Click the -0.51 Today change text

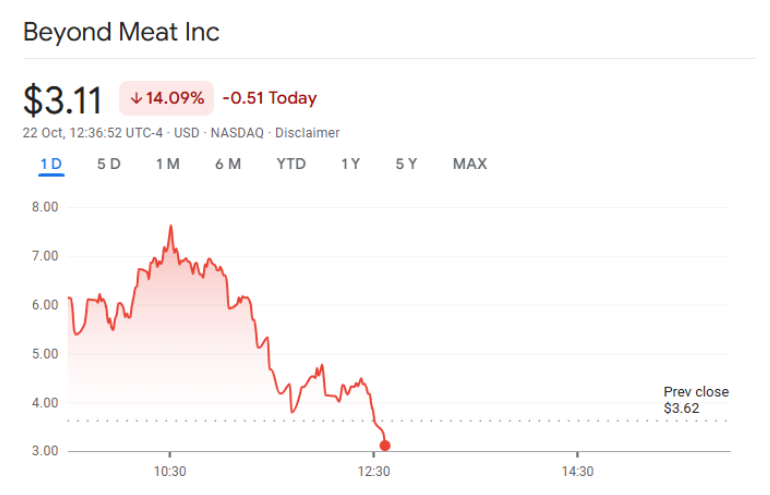269,98
